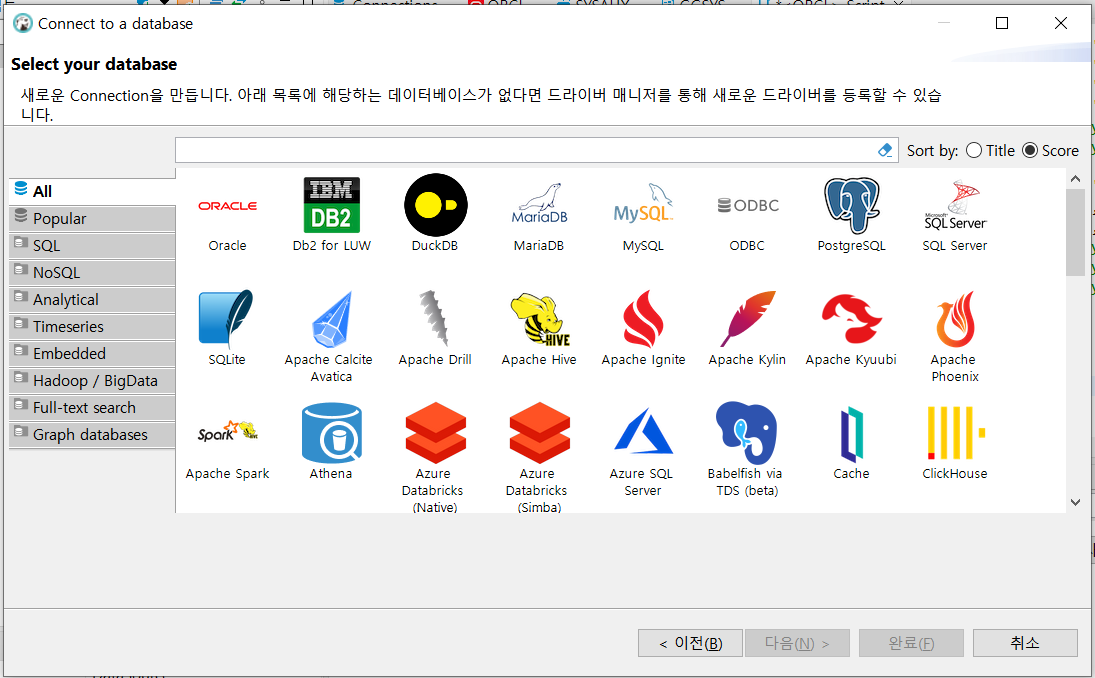Choose the Db2 for LUW driver
The height and width of the screenshot is (678, 1095).
pyautogui.click(x=332, y=205)
